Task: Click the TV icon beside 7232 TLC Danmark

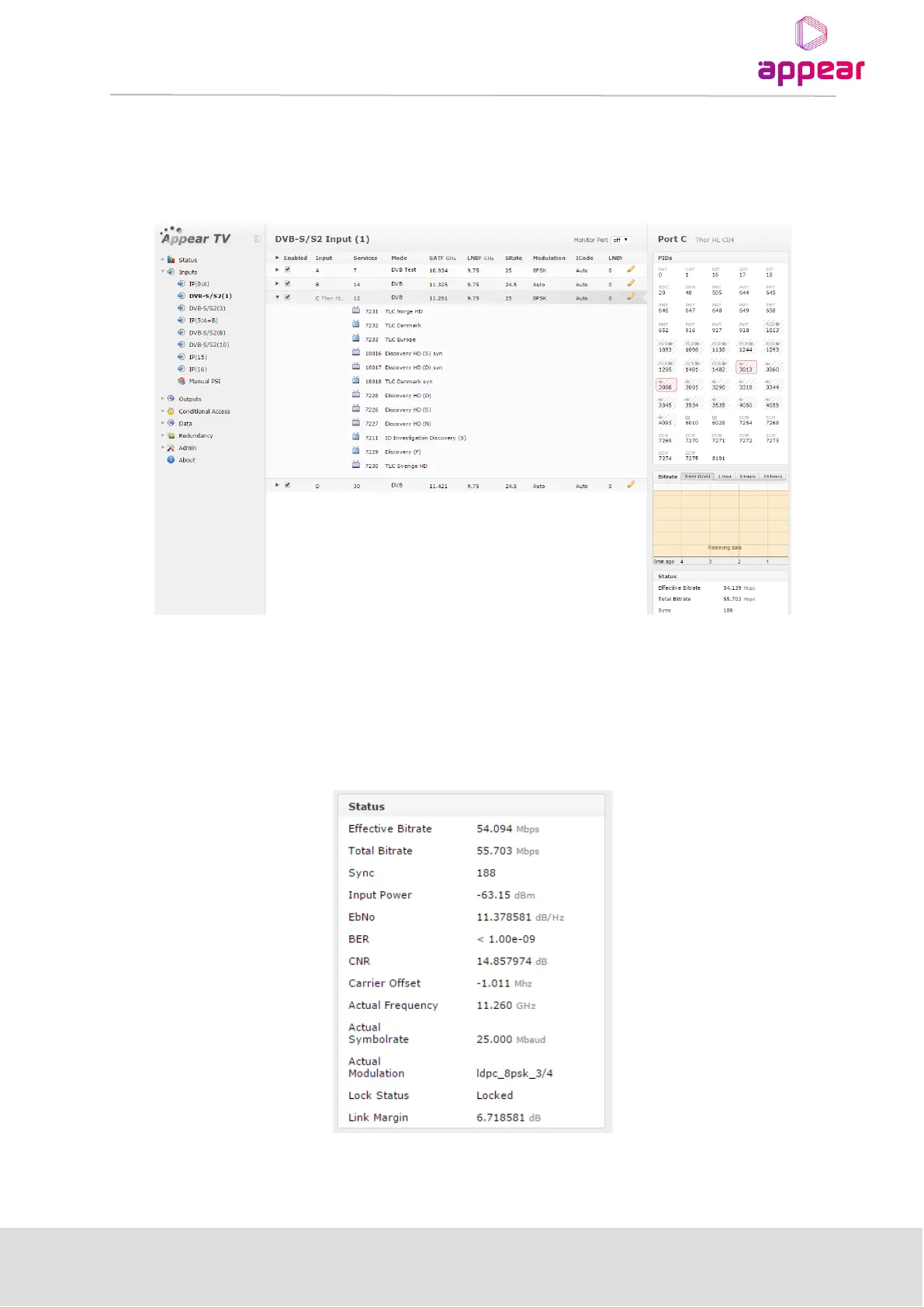Action: (x=356, y=324)
